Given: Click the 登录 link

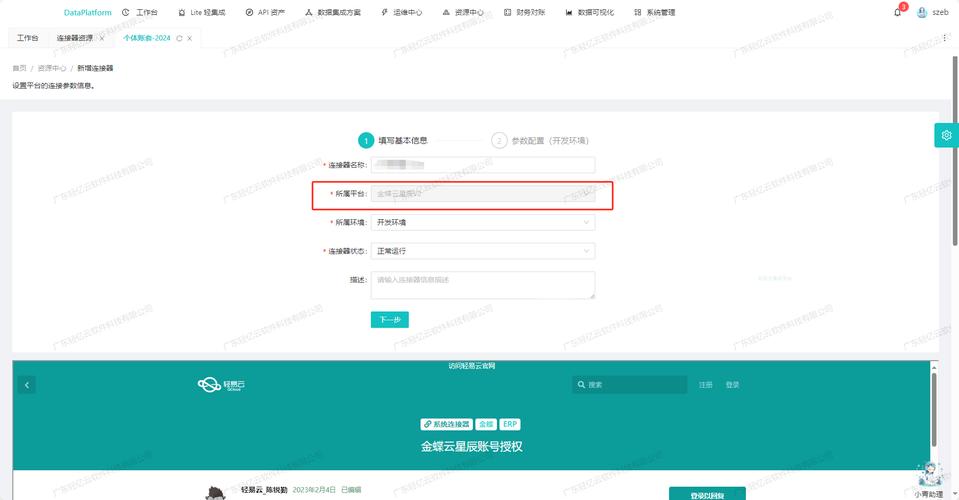Looking at the screenshot, I should pos(732,385).
